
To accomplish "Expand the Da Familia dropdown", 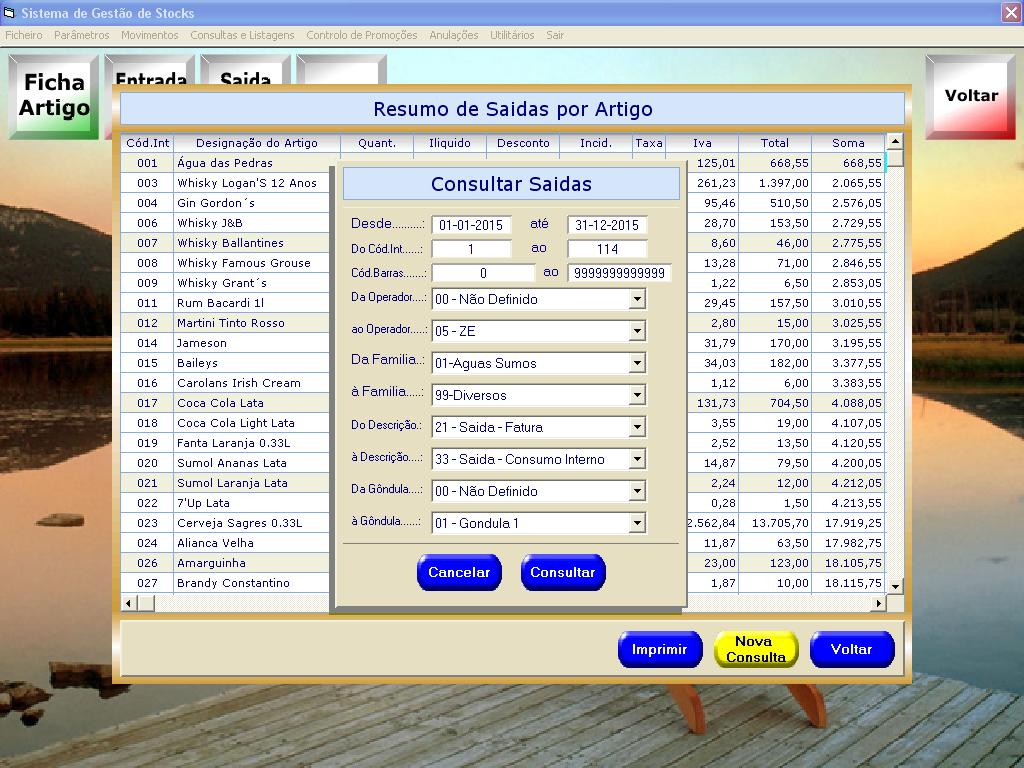I will (x=637, y=363).
